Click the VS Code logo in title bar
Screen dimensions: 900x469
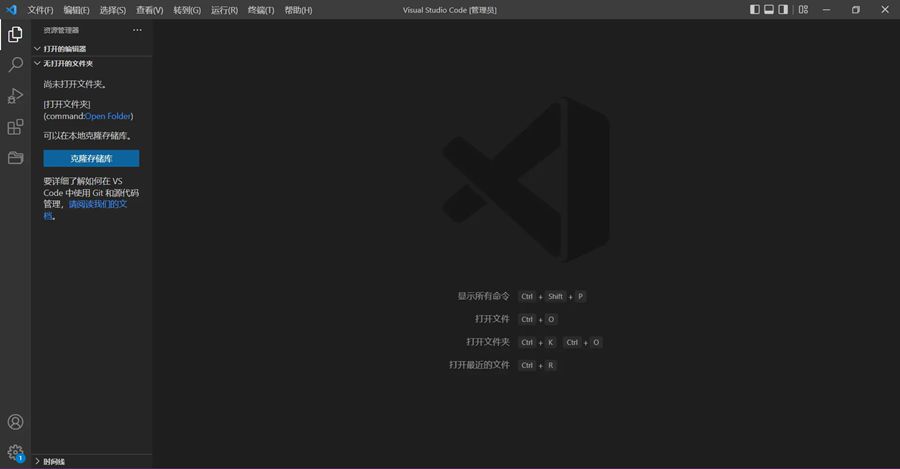(x=12, y=10)
